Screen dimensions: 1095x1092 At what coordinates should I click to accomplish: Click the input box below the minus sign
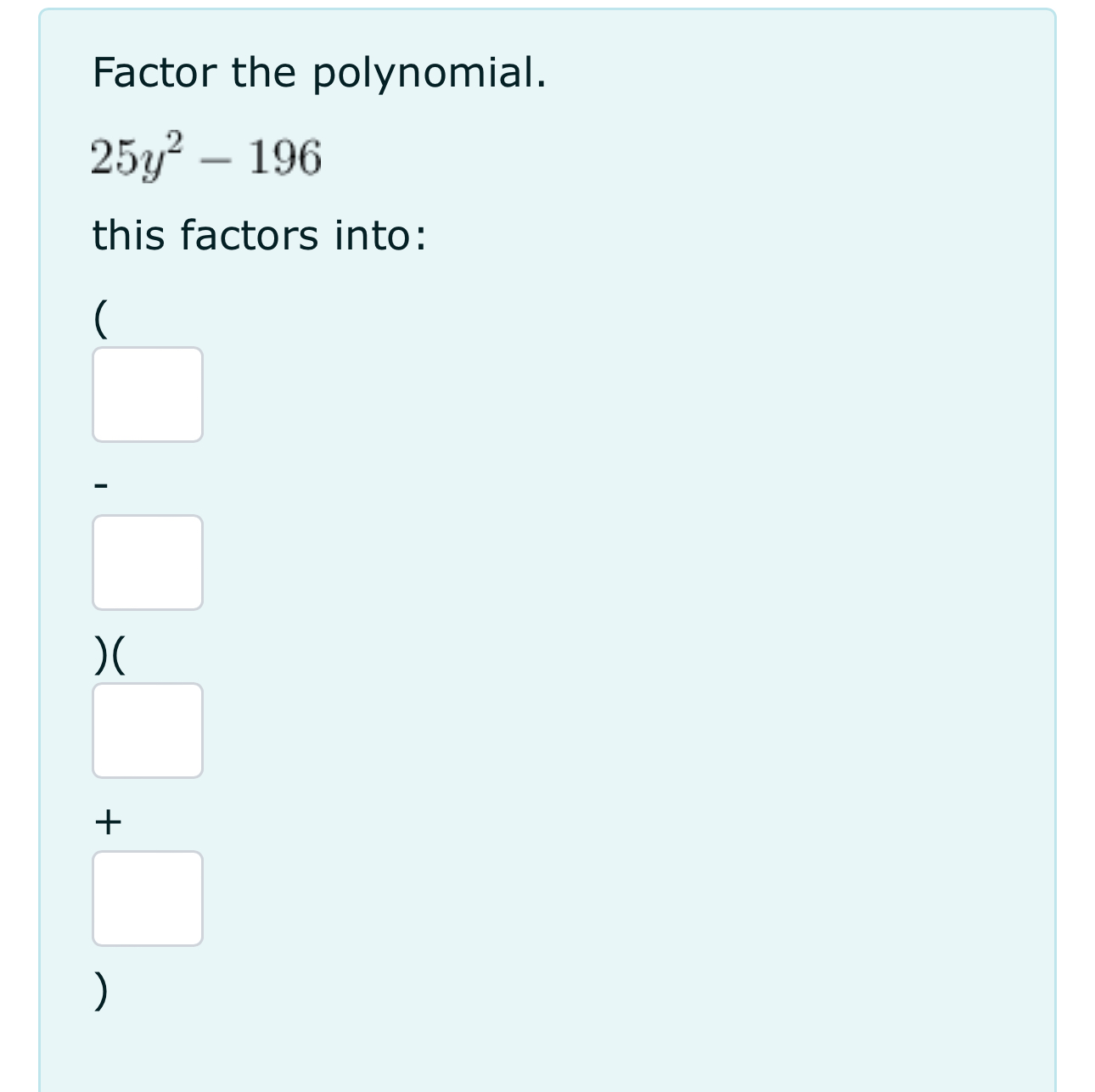coord(147,563)
